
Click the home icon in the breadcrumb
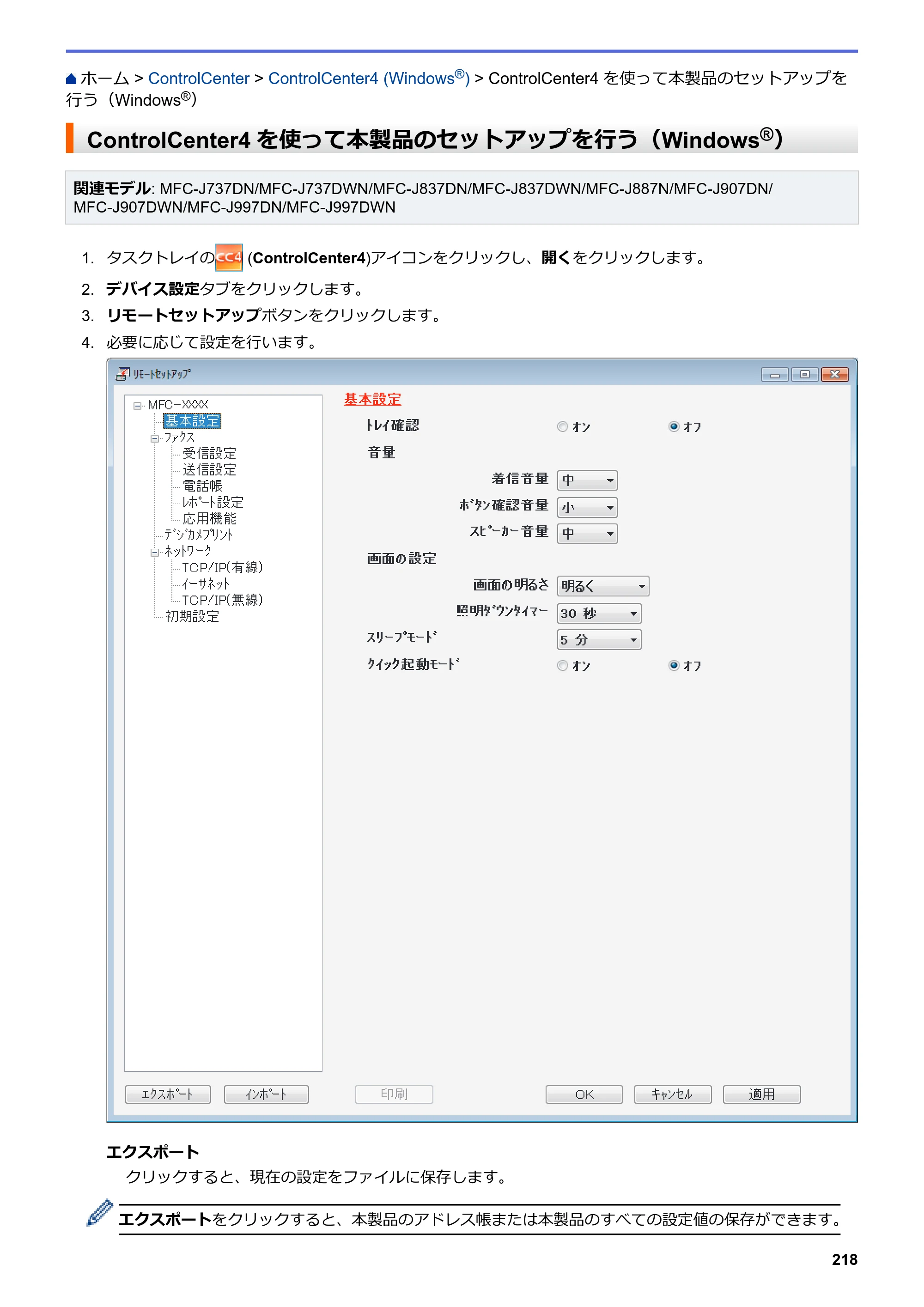click(71, 79)
